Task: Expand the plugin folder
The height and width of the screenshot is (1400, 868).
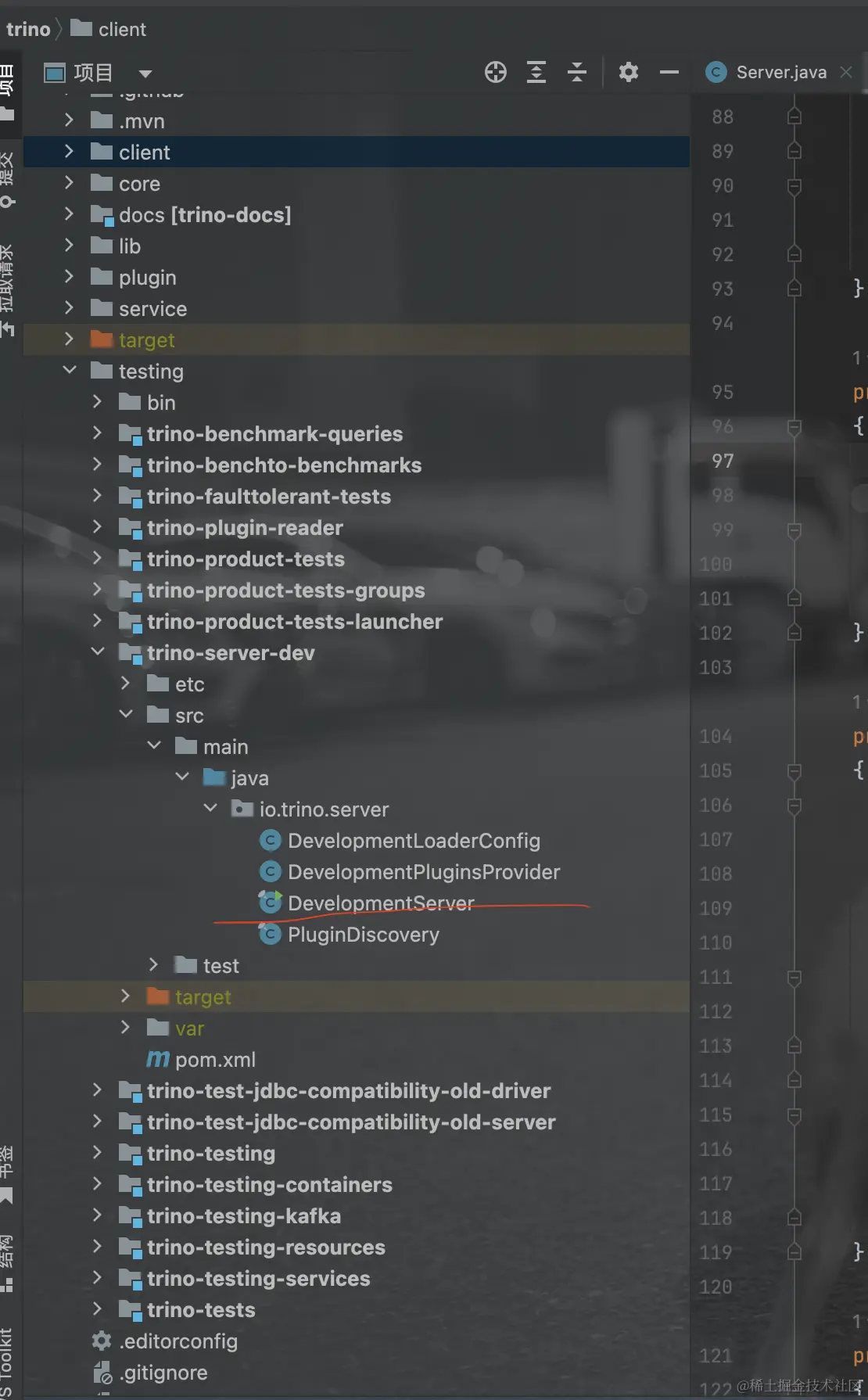Action: click(x=69, y=277)
